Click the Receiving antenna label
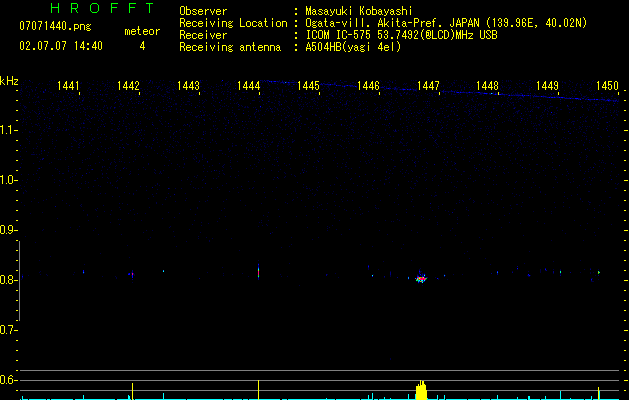The image size is (629, 400). (x=230, y=47)
